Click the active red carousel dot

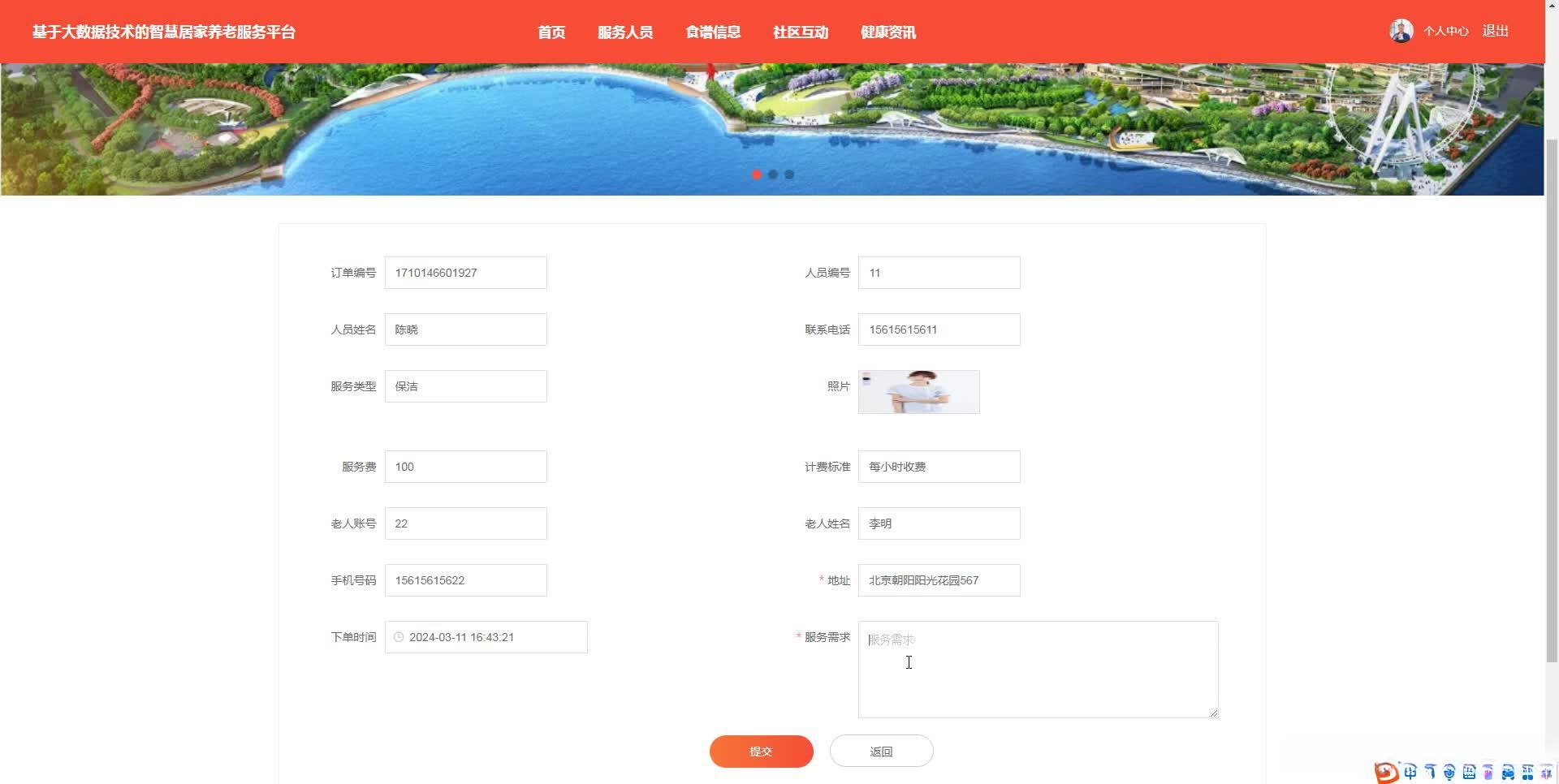pos(757,174)
